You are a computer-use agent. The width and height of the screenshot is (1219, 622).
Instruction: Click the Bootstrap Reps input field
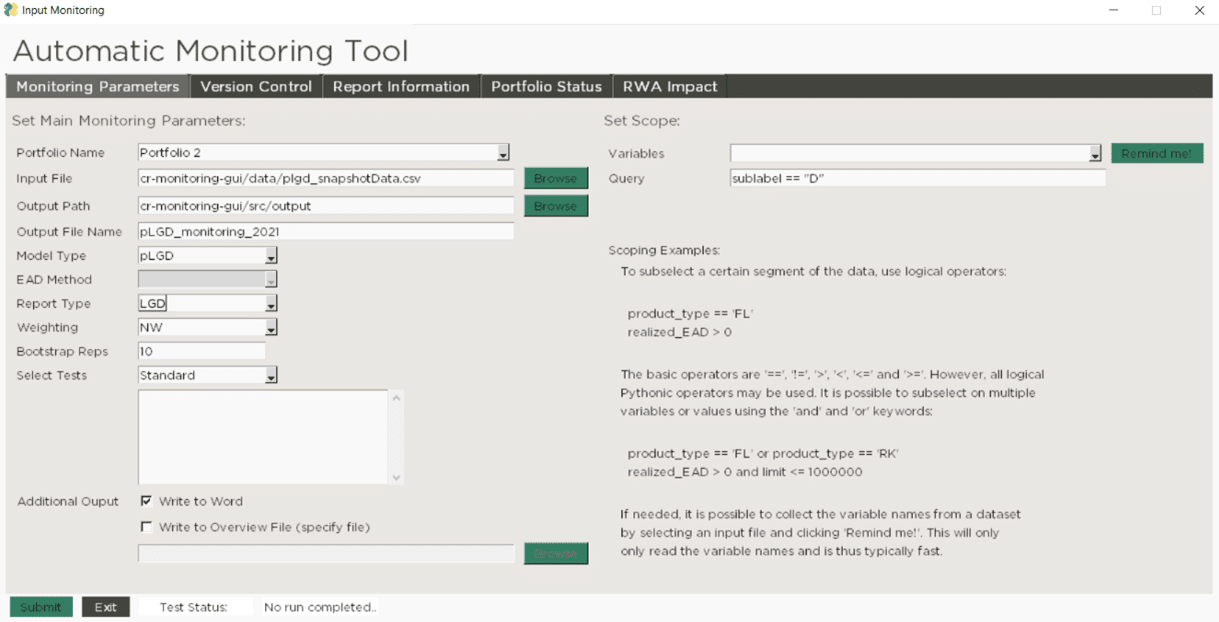tap(201, 352)
